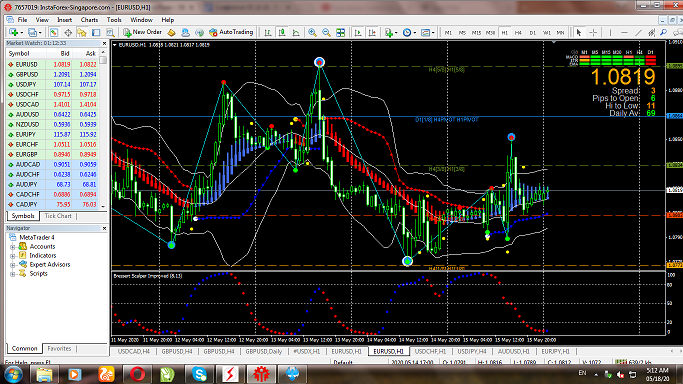The height and width of the screenshot is (384, 683).
Task: Open the View menu
Action: (x=42, y=20)
